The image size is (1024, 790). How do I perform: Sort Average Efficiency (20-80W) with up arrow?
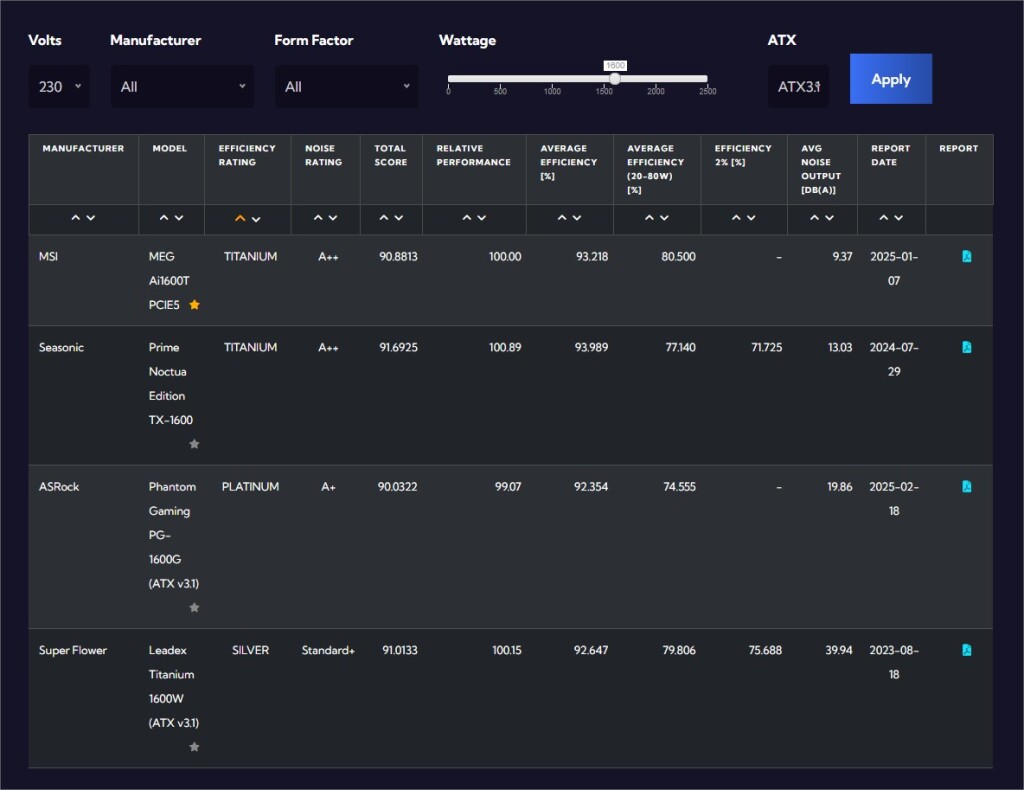pyautogui.click(x=649, y=218)
